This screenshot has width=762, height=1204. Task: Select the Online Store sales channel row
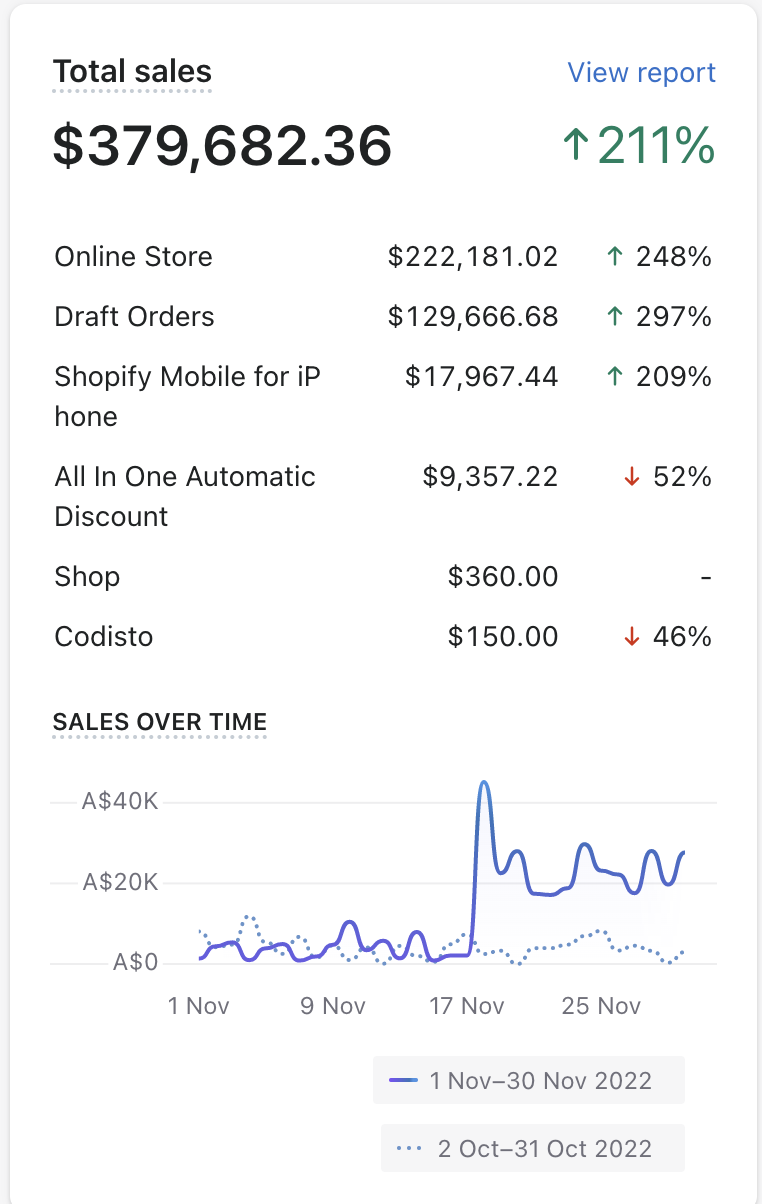[133, 257]
